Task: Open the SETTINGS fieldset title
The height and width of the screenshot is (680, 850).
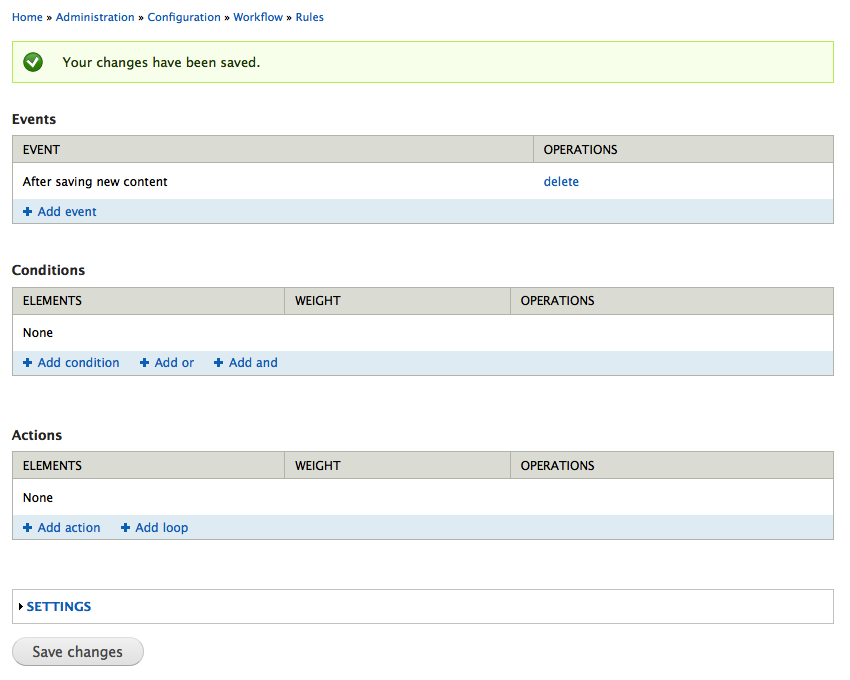Action: coord(59,607)
